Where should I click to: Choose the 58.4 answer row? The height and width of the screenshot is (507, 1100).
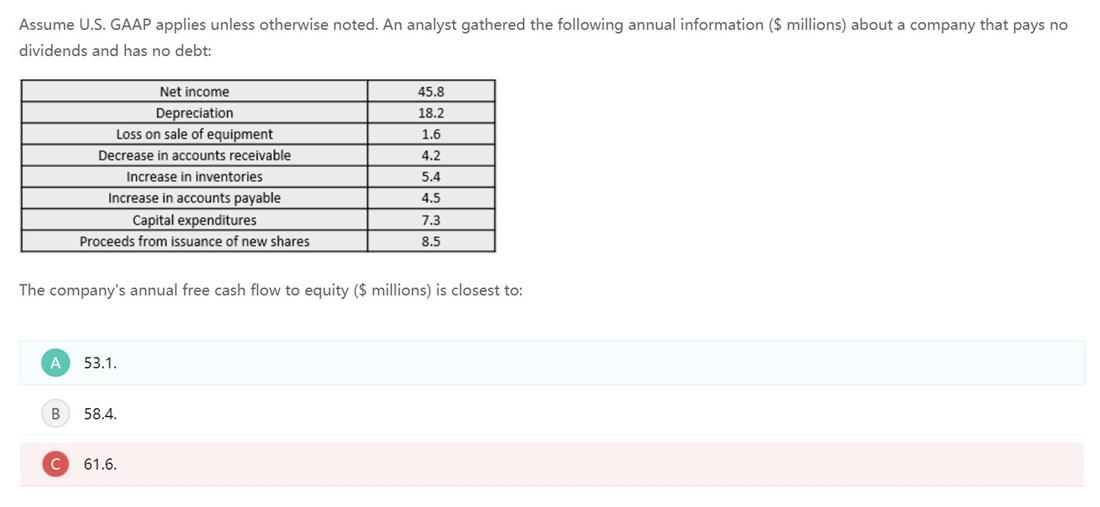click(551, 414)
